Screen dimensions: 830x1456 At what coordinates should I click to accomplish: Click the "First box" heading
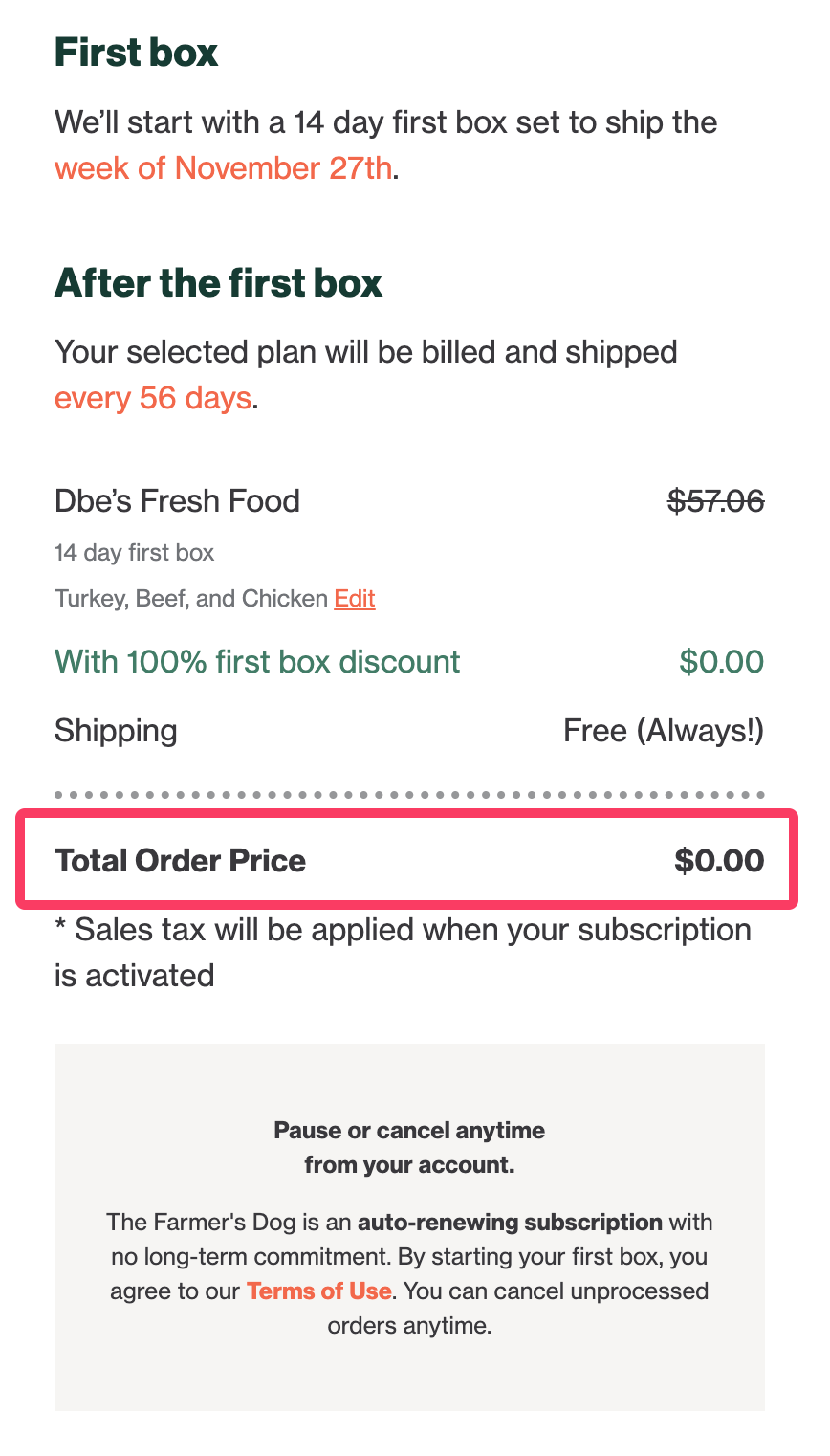click(137, 53)
